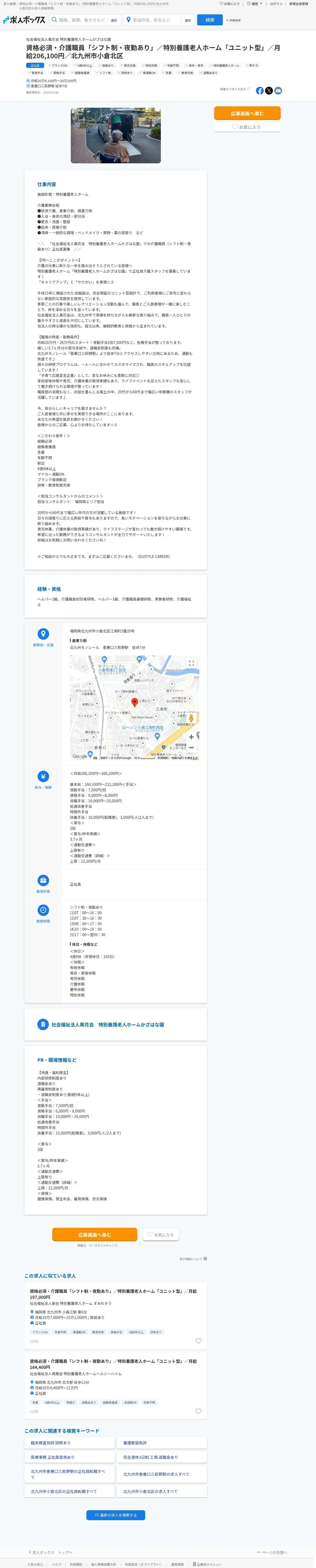Viewport: 316px width, 1568px height.
Task: Click 最新の求人を検索する button
Action: [116, 1515]
